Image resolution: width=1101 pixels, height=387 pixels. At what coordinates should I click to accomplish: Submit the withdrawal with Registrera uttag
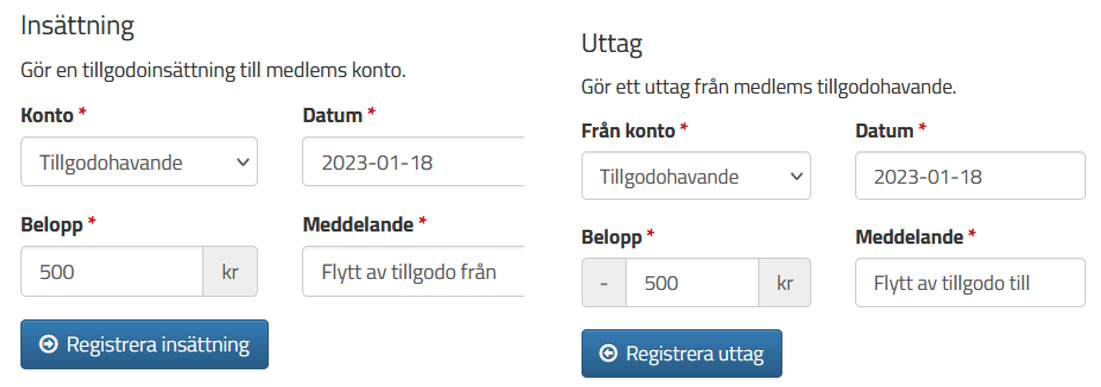coord(682,353)
